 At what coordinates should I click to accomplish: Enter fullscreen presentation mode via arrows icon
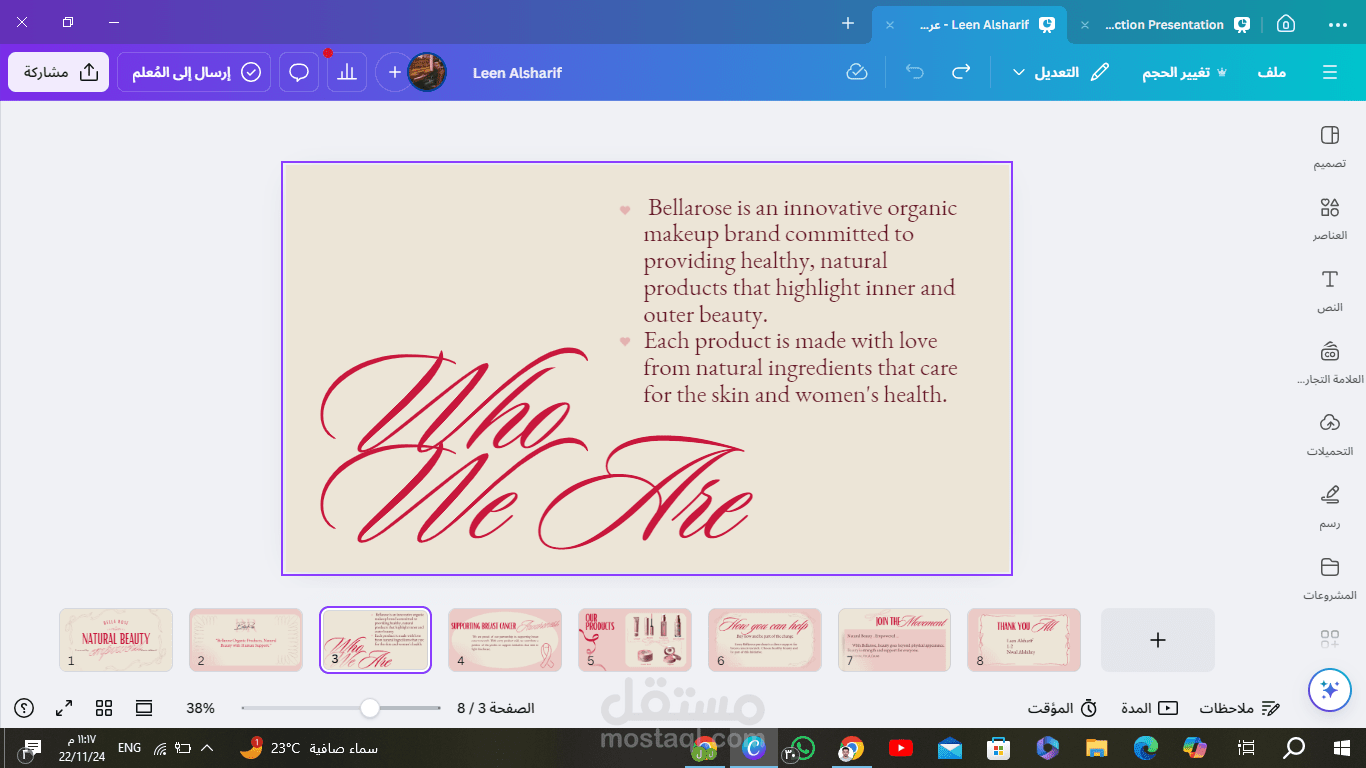[64, 708]
